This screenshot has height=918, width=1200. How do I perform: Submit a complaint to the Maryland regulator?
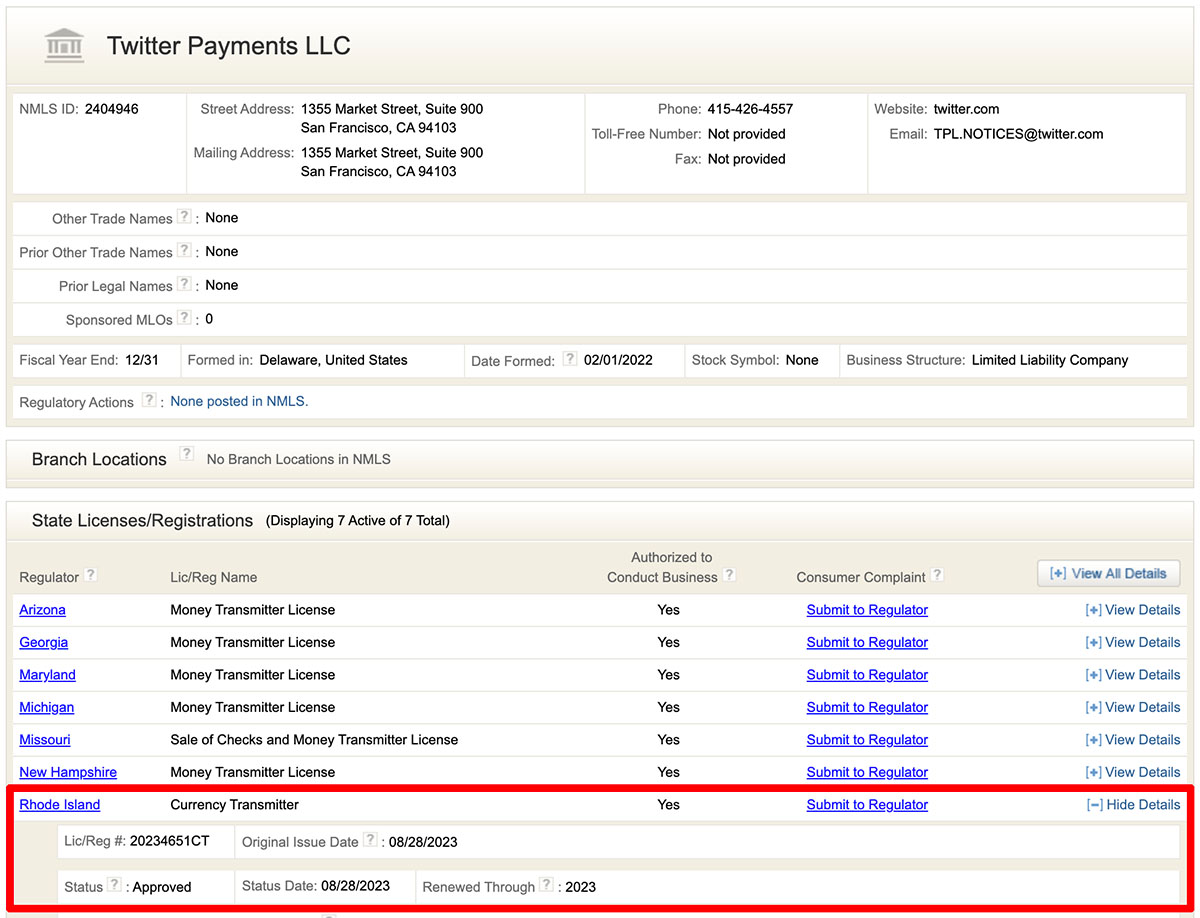click(x=867, y=675)
